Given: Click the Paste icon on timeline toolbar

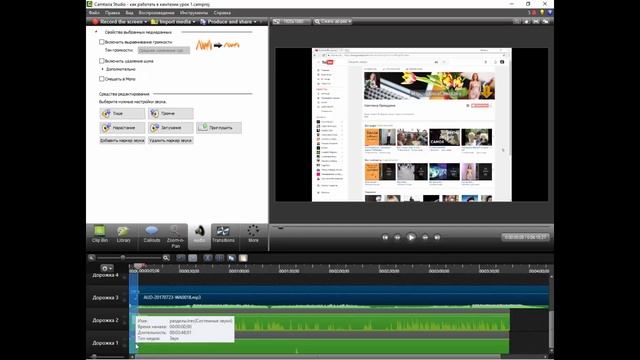Looking at the screenshot, I should pyautogui.click(x=243, y=258).
